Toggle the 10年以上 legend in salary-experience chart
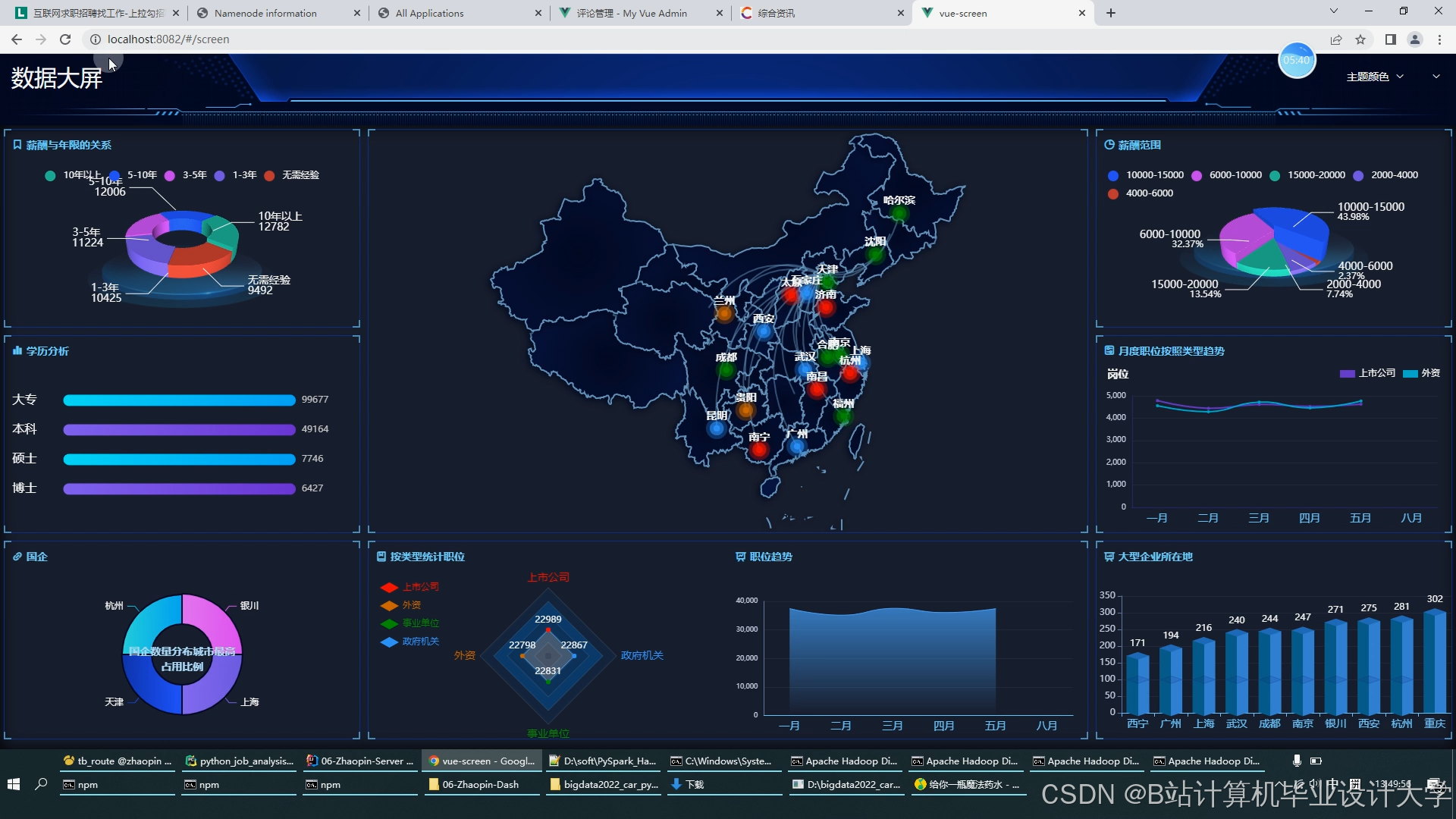Image resolution: width=1456 pixels, height=819 pixels. click(x=50, y=175)
